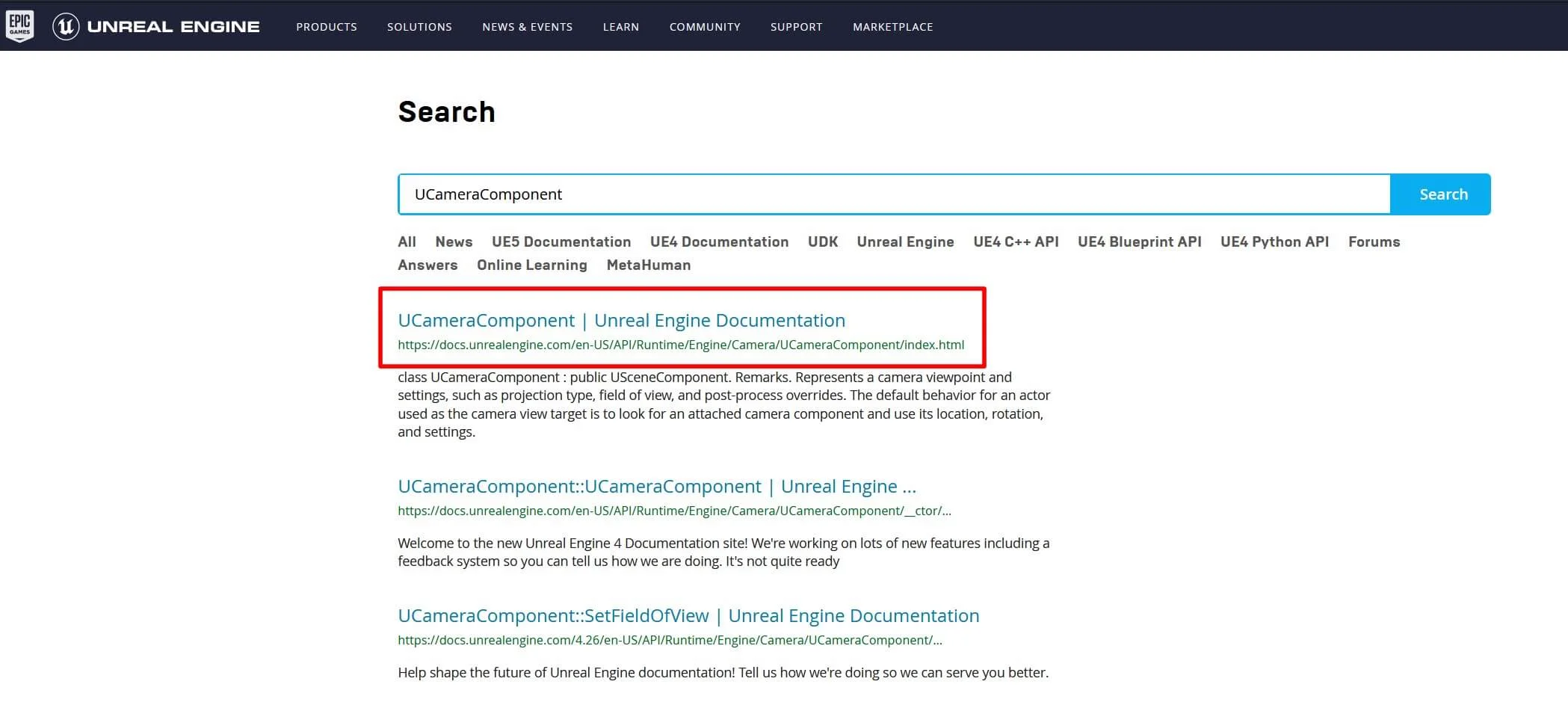Click 'Help shape the future of Unreal' text
The width and height of the screenshot is (1568, 714).
[723, 672]
